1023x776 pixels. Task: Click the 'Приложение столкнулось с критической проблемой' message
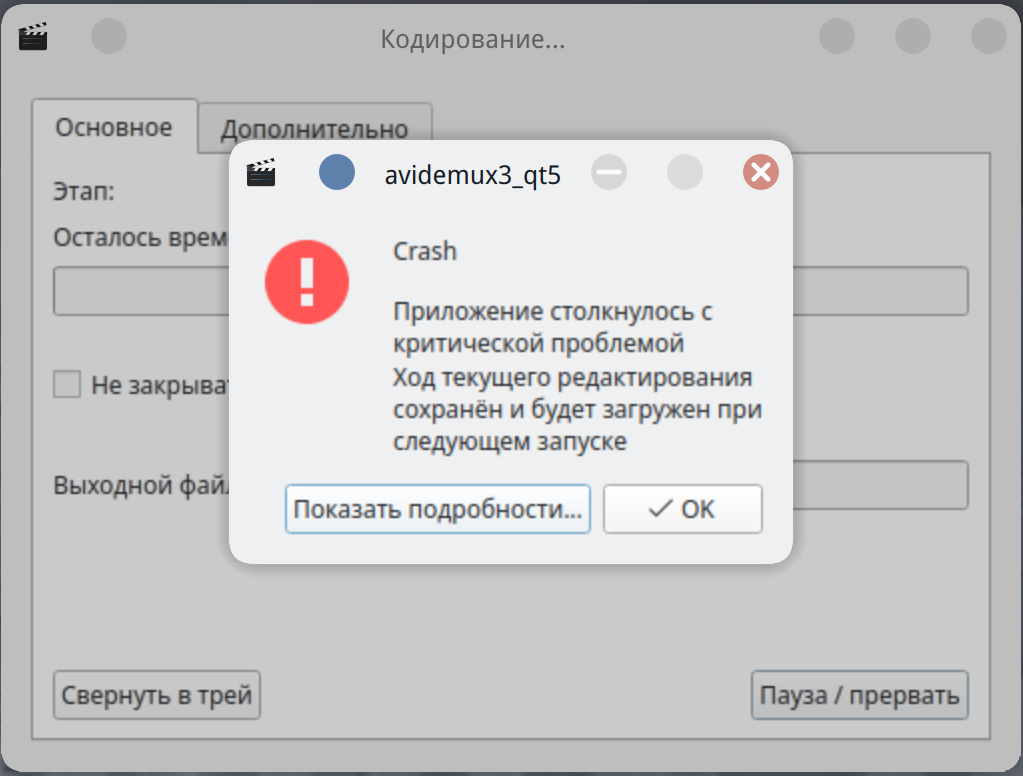click(552, 327)
